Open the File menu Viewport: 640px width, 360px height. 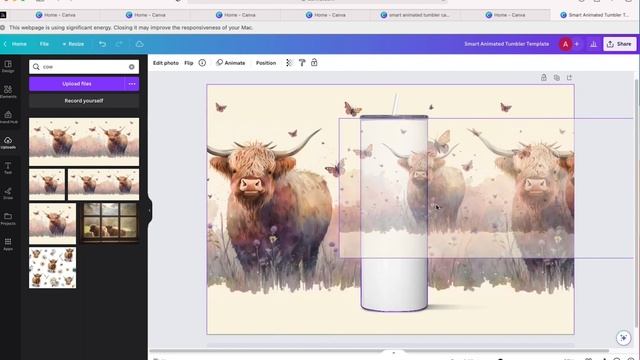coord(44,44)
